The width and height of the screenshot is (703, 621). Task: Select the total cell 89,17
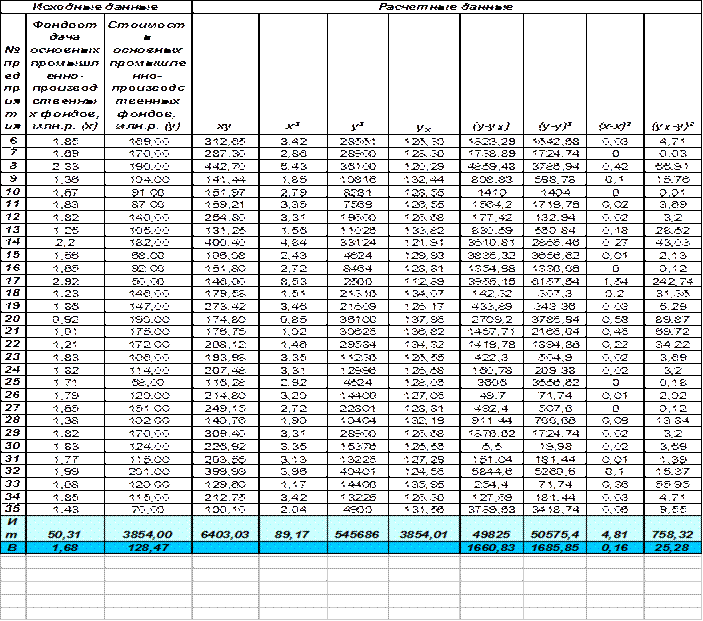pos(293,529)
